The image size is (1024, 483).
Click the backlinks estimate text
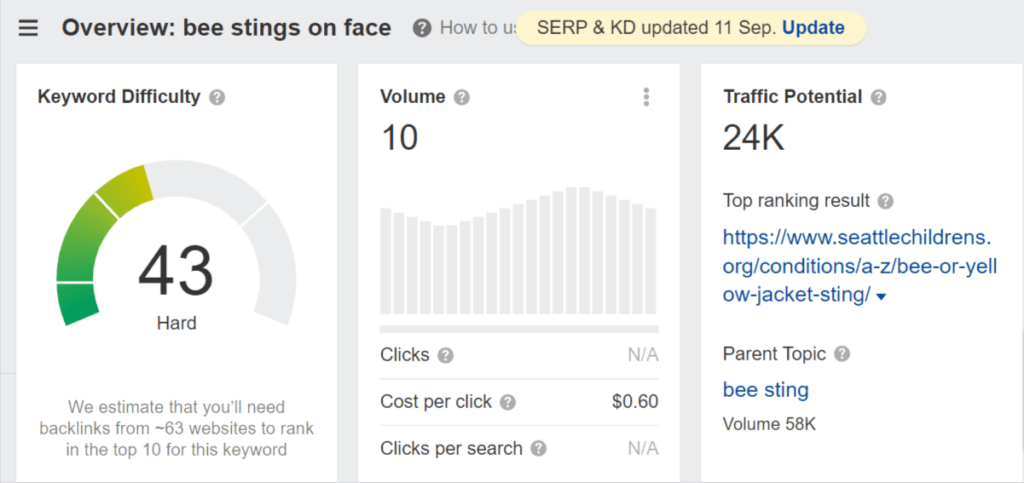[176, 429]
